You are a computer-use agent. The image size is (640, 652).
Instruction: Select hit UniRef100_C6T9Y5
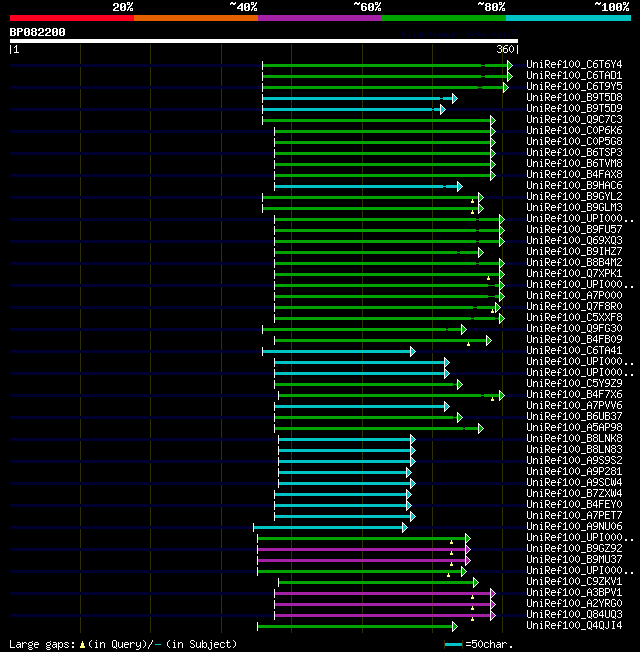(574, 86)
